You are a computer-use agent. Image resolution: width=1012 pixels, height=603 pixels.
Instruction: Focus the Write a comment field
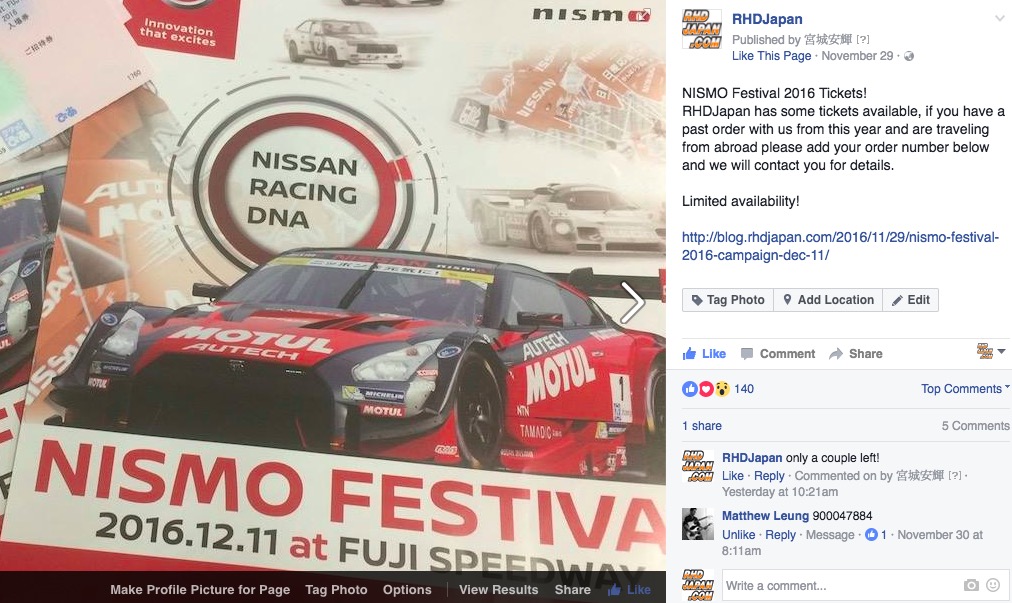coord(840,586)
